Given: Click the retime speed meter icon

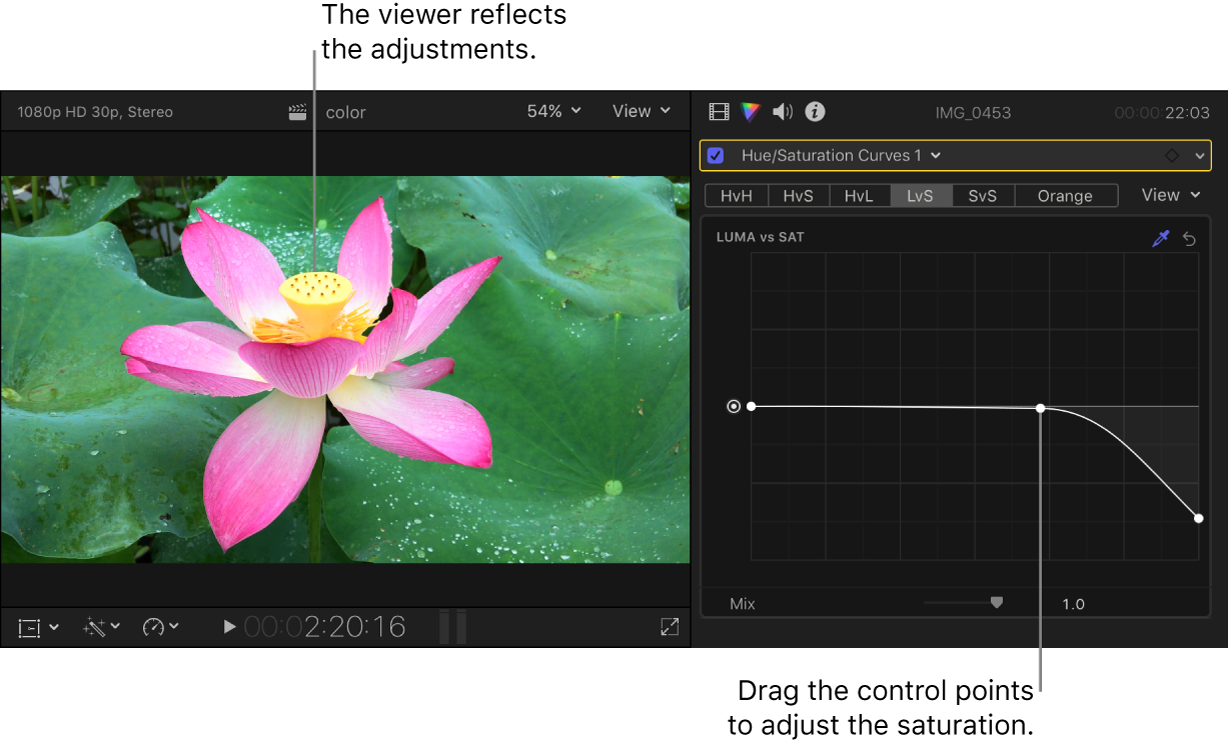Looking at the screenshot, I should [x=157, y=627].
